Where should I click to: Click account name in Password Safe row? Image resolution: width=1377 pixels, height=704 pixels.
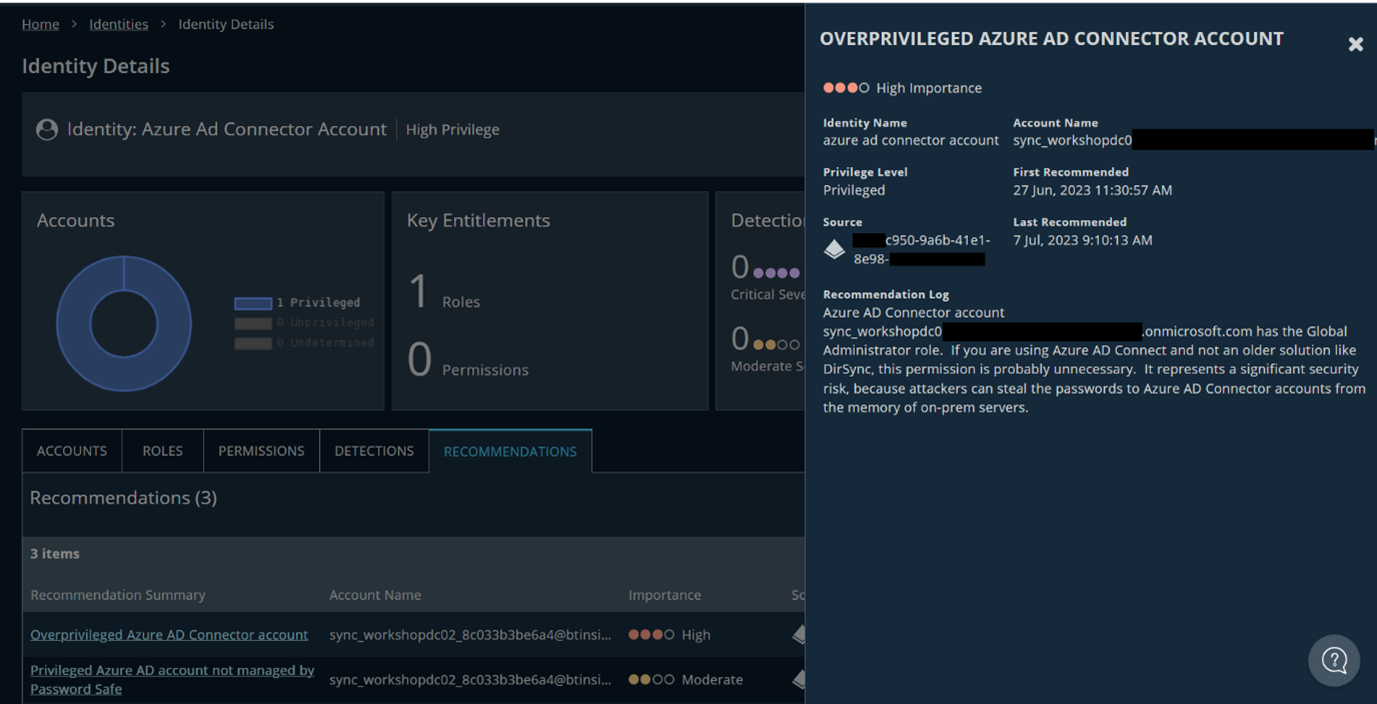[470, 680]
